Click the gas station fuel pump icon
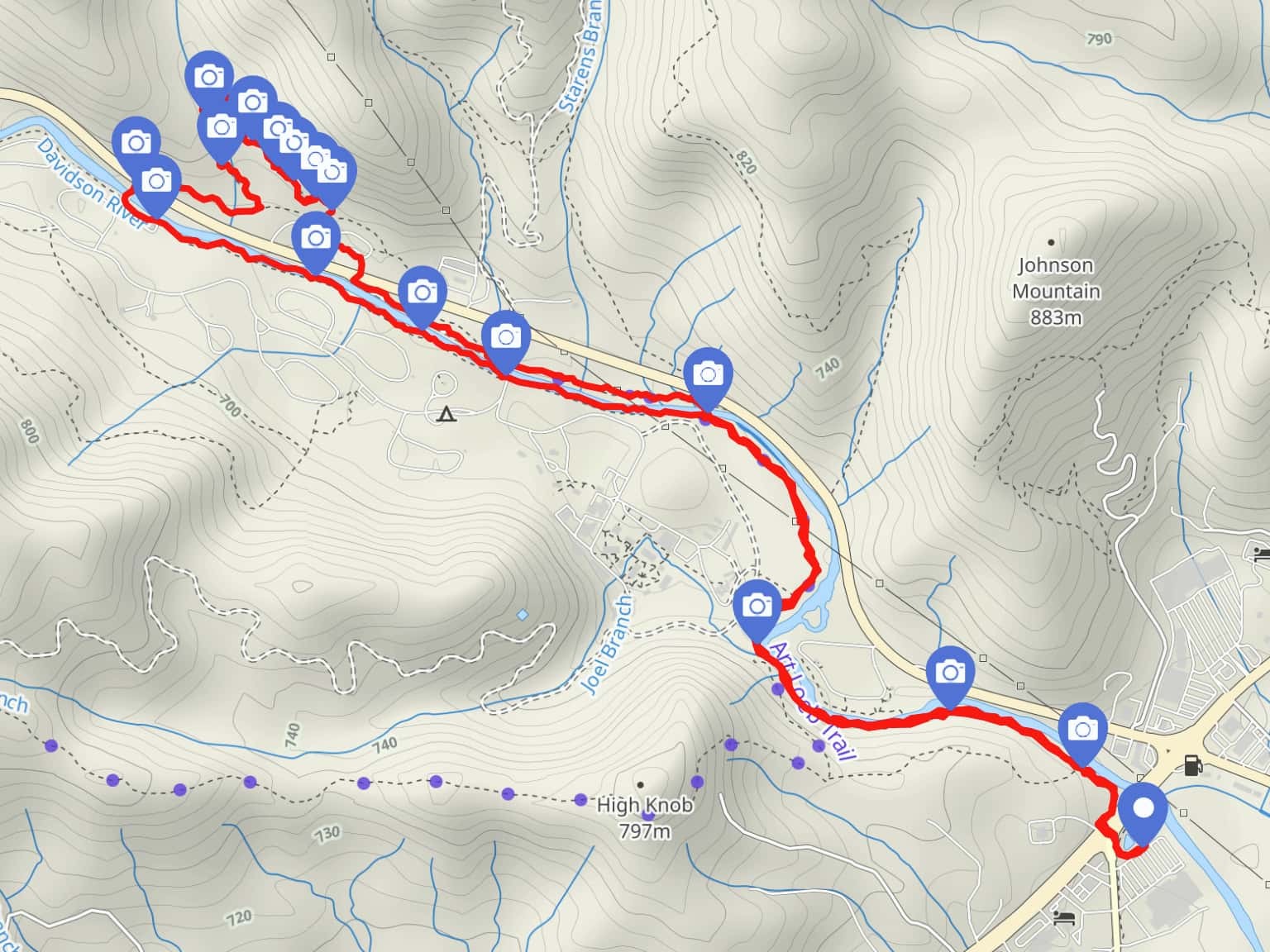 1193,764
